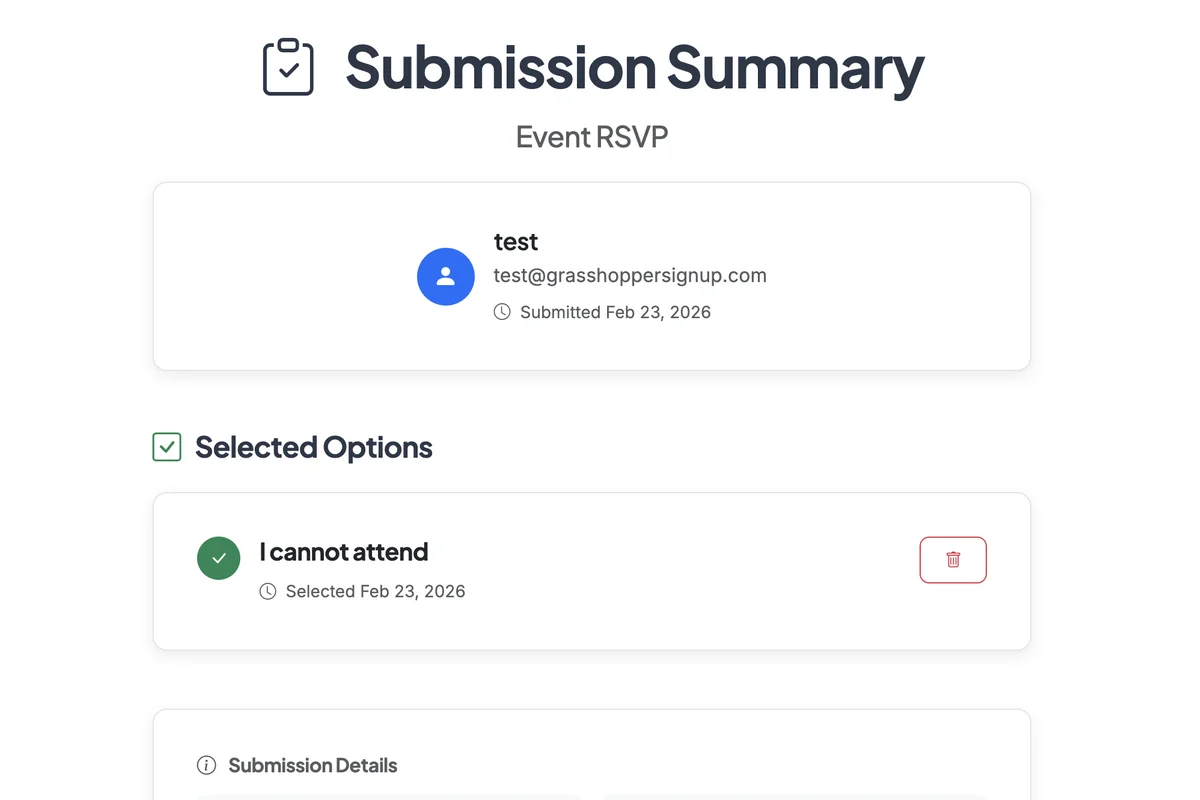Select the "I cannot attend" option label
Image resolution: width=1200 pixels, height=800 pixels.
pos(344,552)
